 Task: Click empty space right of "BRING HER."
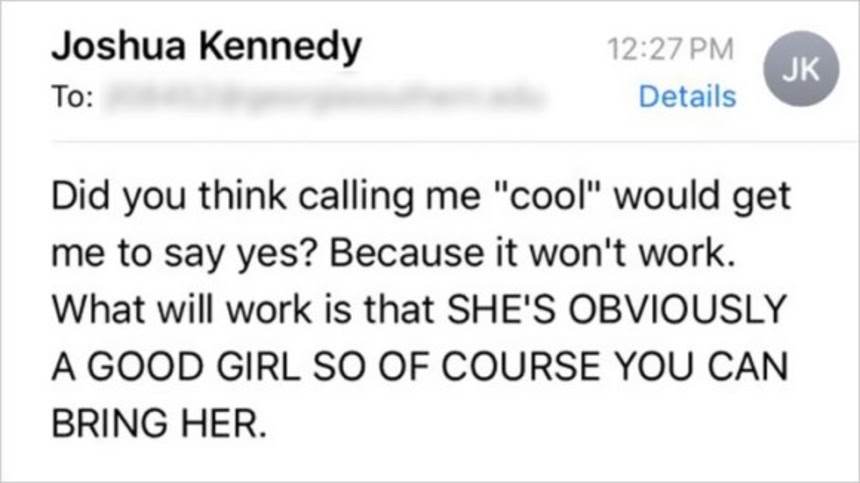click(550, 424)
